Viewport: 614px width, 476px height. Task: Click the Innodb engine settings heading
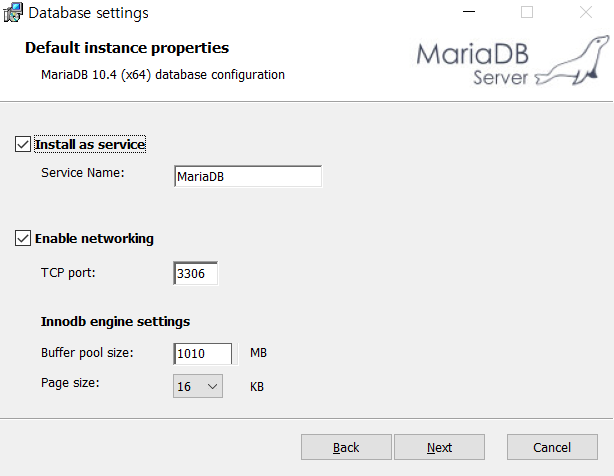pyautogui.click(x=116, y=321)
